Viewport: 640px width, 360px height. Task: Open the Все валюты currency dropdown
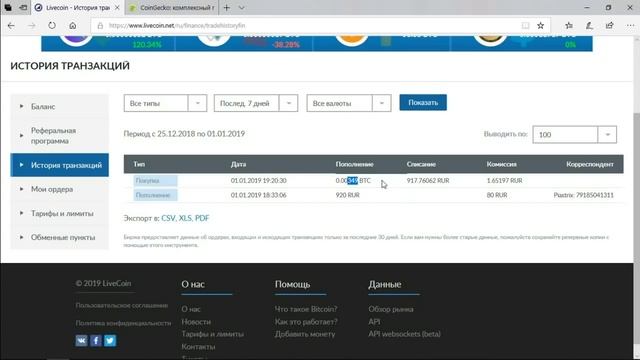349,103
